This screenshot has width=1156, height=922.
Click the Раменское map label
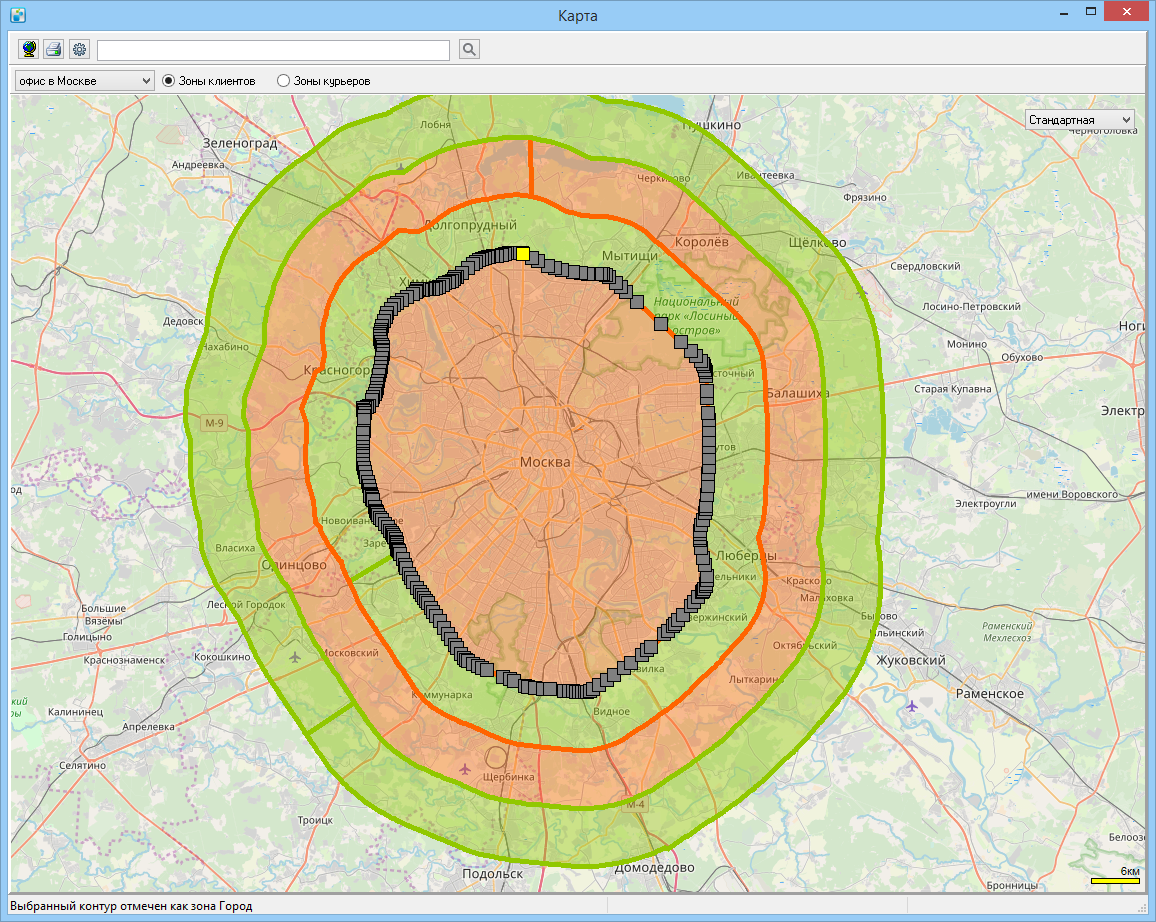[990, 694]
